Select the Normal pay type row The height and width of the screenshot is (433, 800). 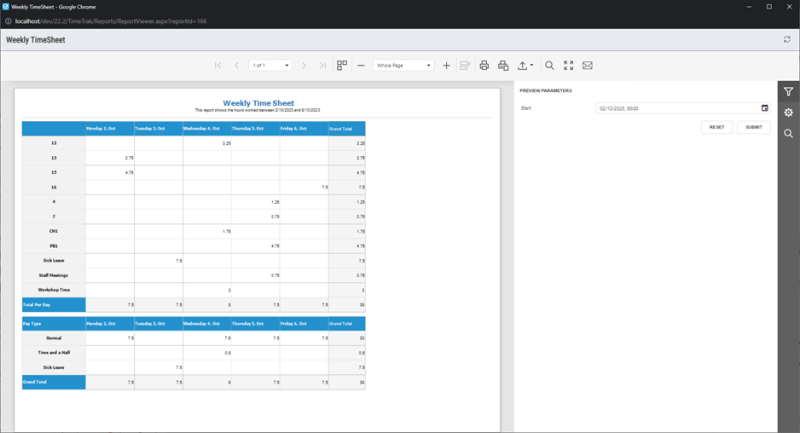(193, 338)
